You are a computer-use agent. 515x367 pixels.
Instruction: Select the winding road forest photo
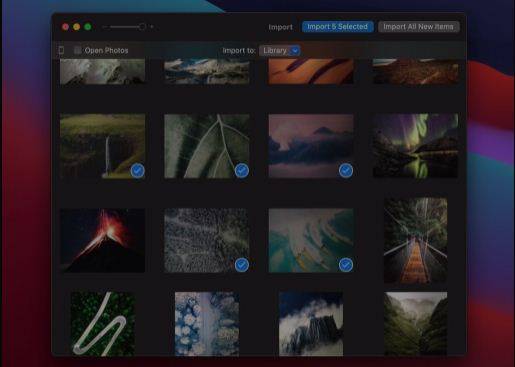coord(103,324)
